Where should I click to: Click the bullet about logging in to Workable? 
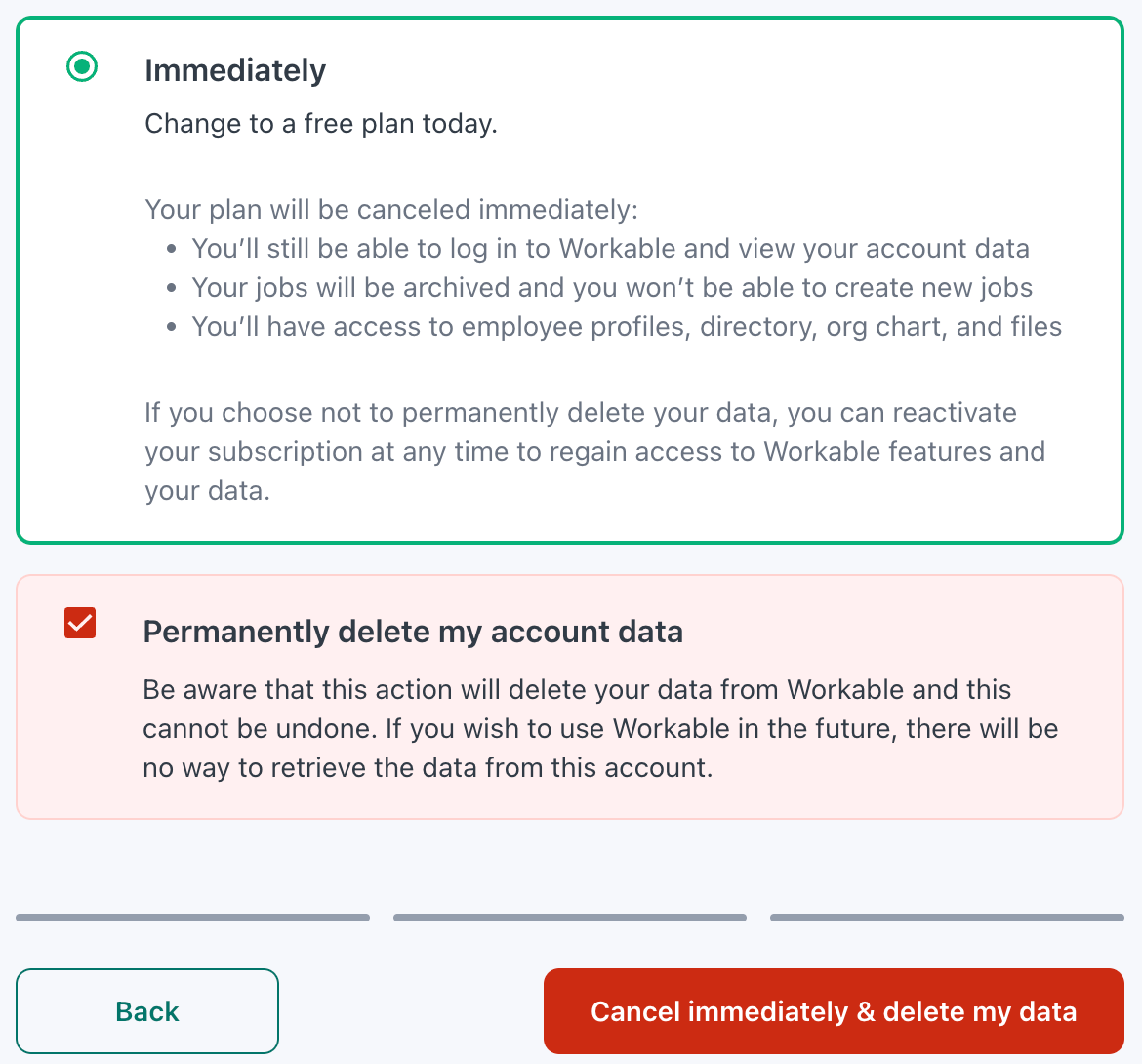pos(610,249)
